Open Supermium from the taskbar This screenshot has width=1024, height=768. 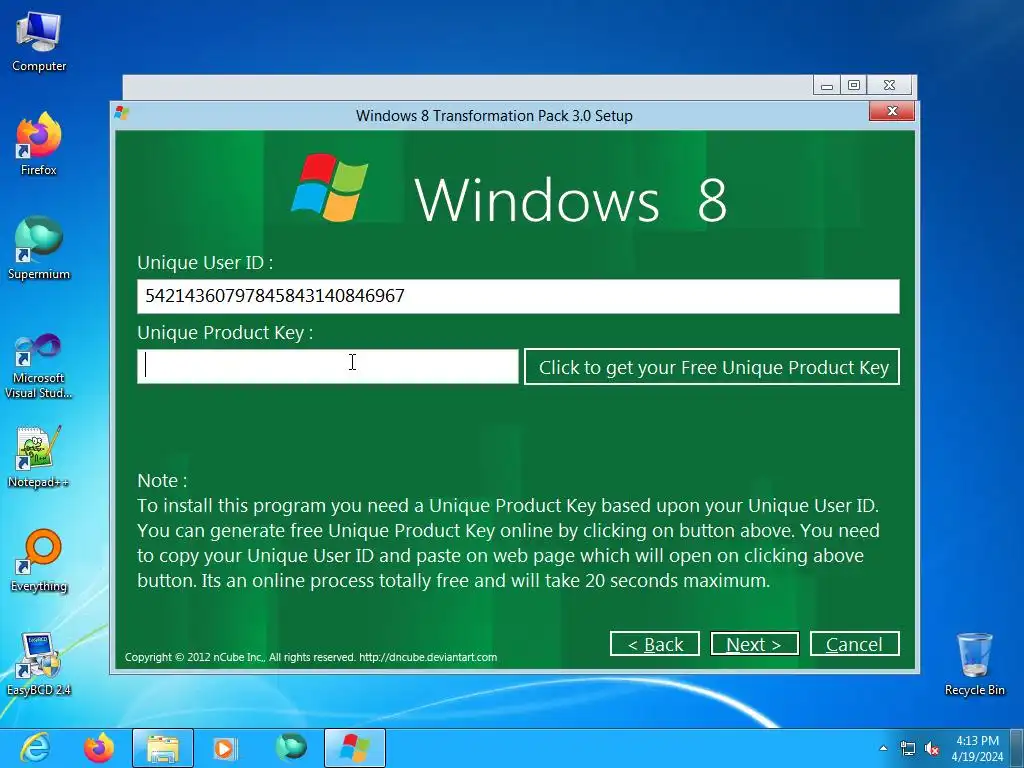pos(291,748)
